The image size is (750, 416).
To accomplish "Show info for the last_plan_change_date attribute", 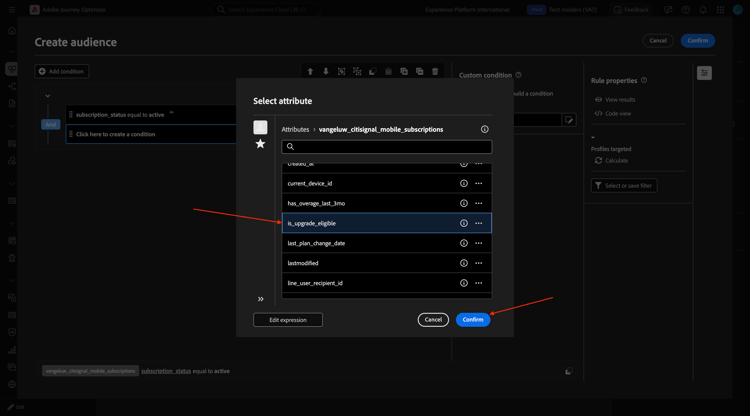I will pos(463,243).
